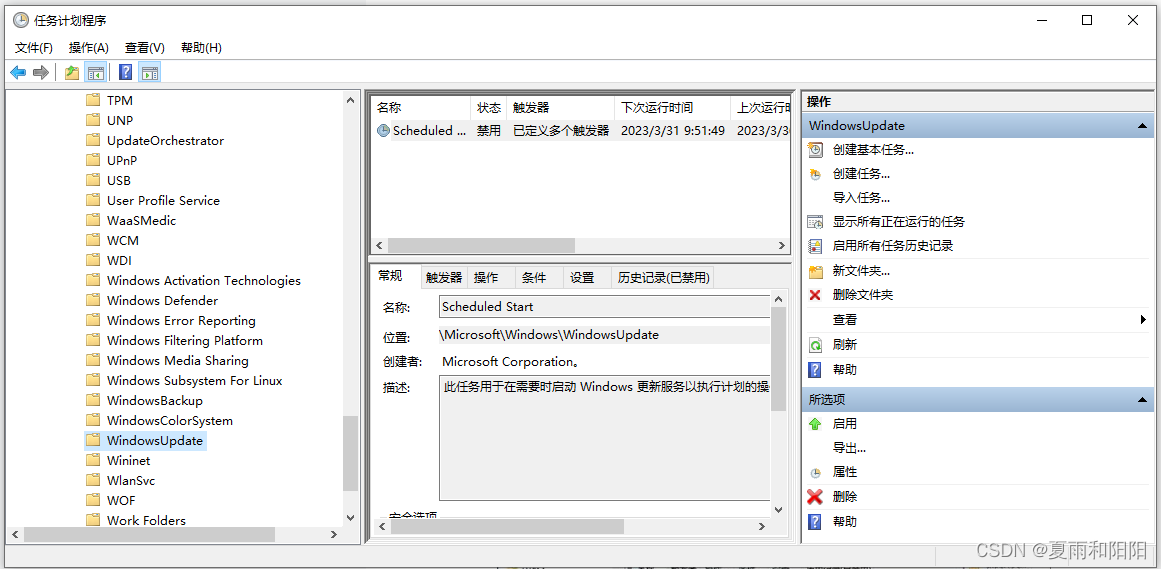Open the 操作(A) menu
Screen dimensions: 1161x569
[89, 47]
